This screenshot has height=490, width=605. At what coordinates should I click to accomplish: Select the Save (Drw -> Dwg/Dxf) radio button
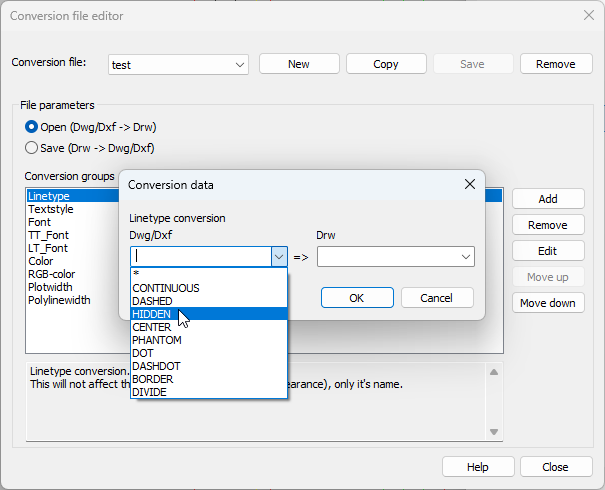32,148
